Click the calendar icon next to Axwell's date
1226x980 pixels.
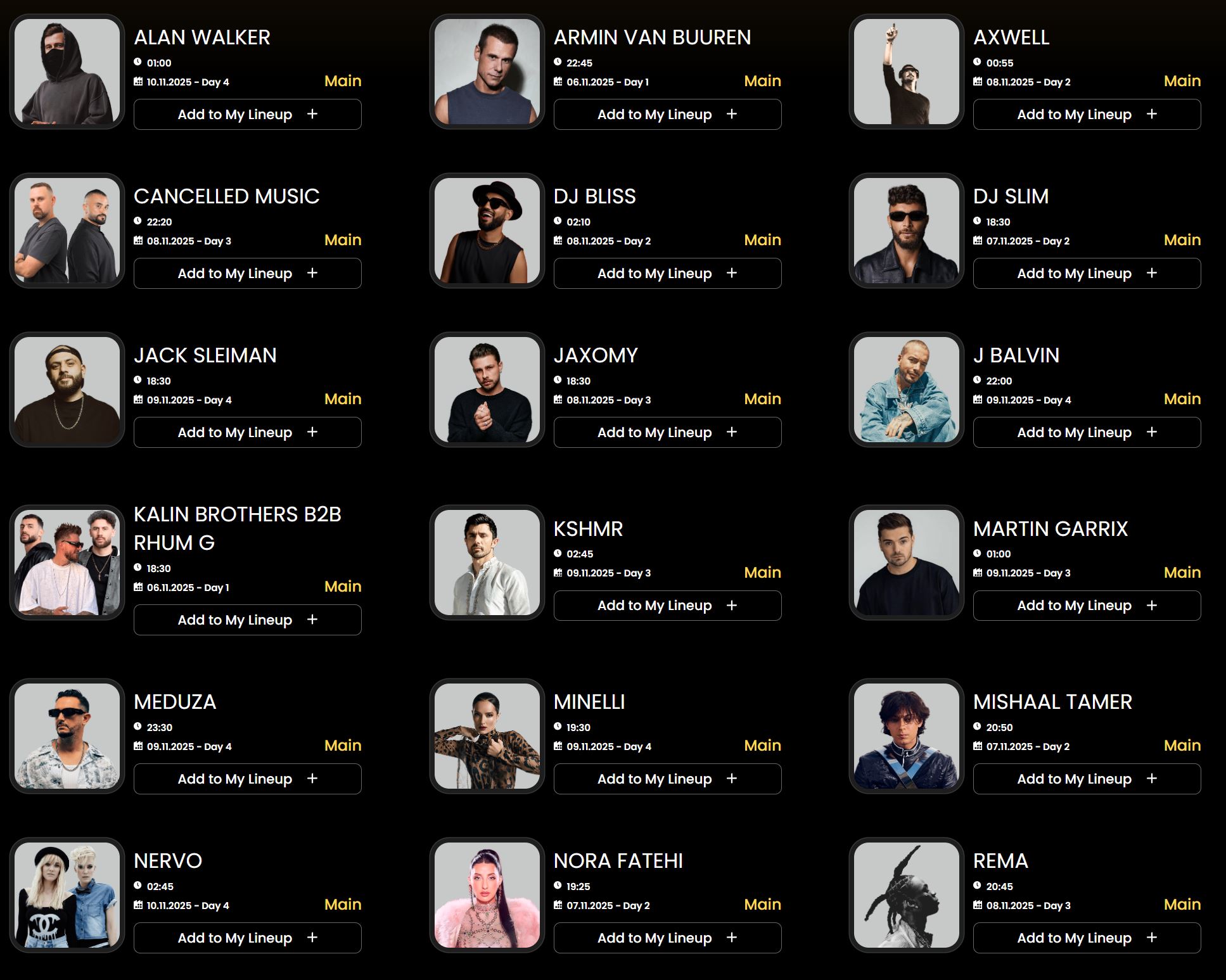click(x=978, y=82)
